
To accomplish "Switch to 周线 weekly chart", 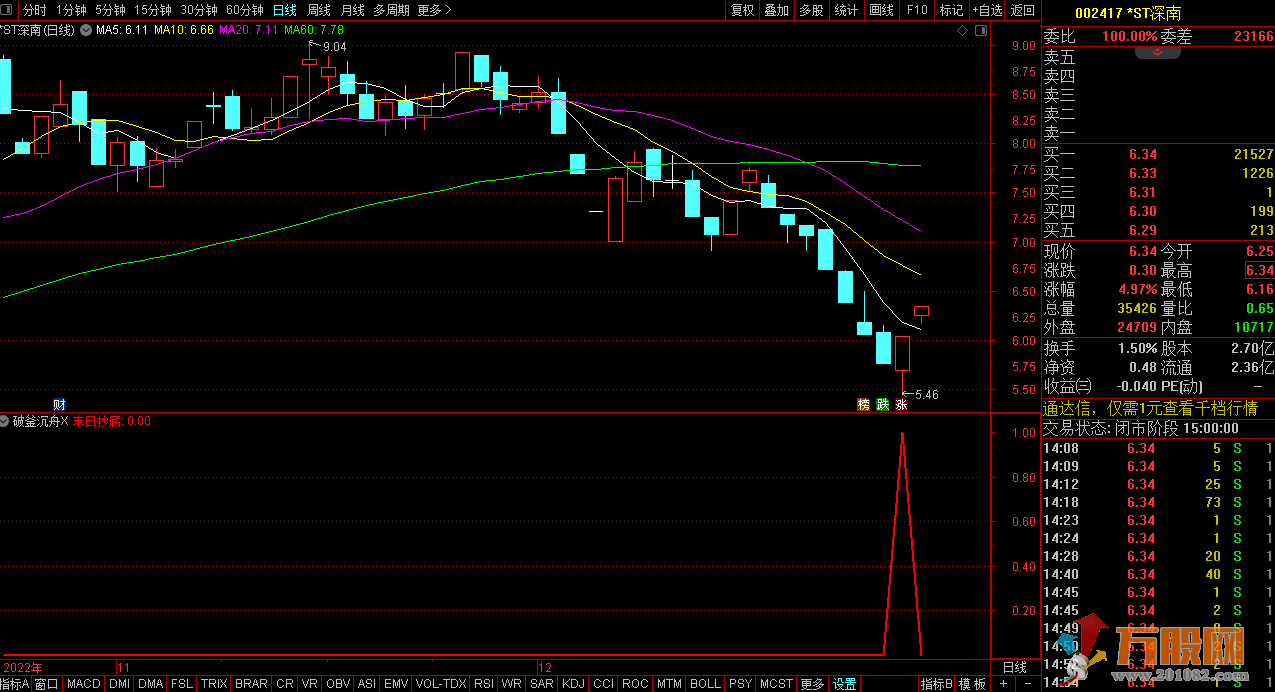I will pyautogui.click(x=319, y=10).
